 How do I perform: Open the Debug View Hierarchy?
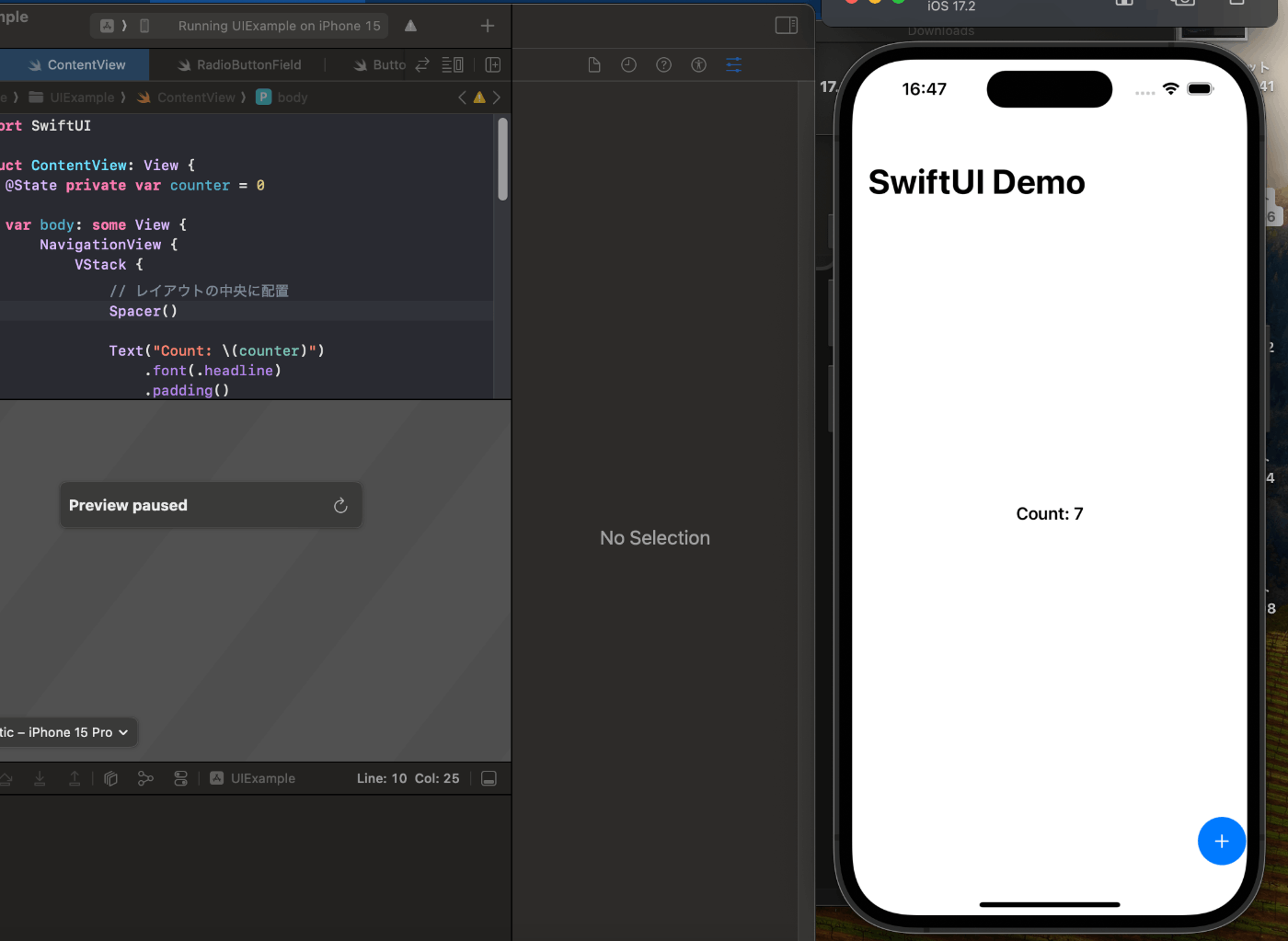[x=111, y=778]
